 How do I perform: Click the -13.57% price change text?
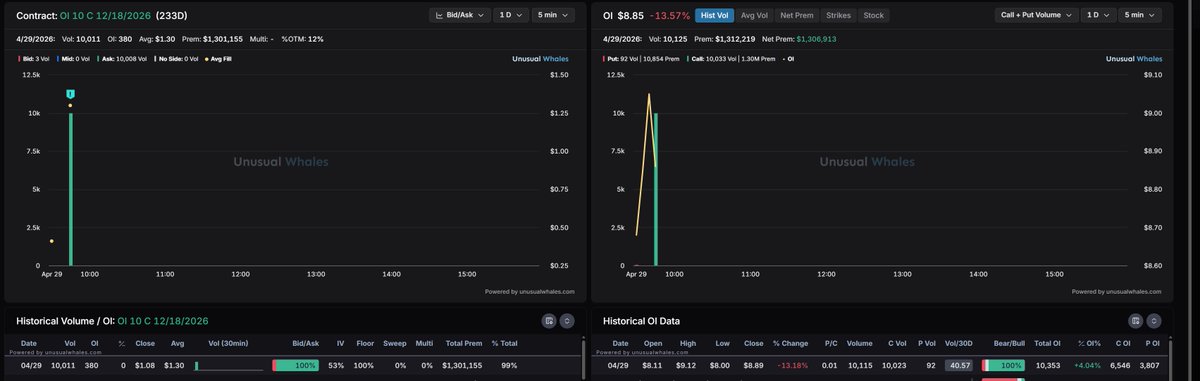click(x=669, y=16)
